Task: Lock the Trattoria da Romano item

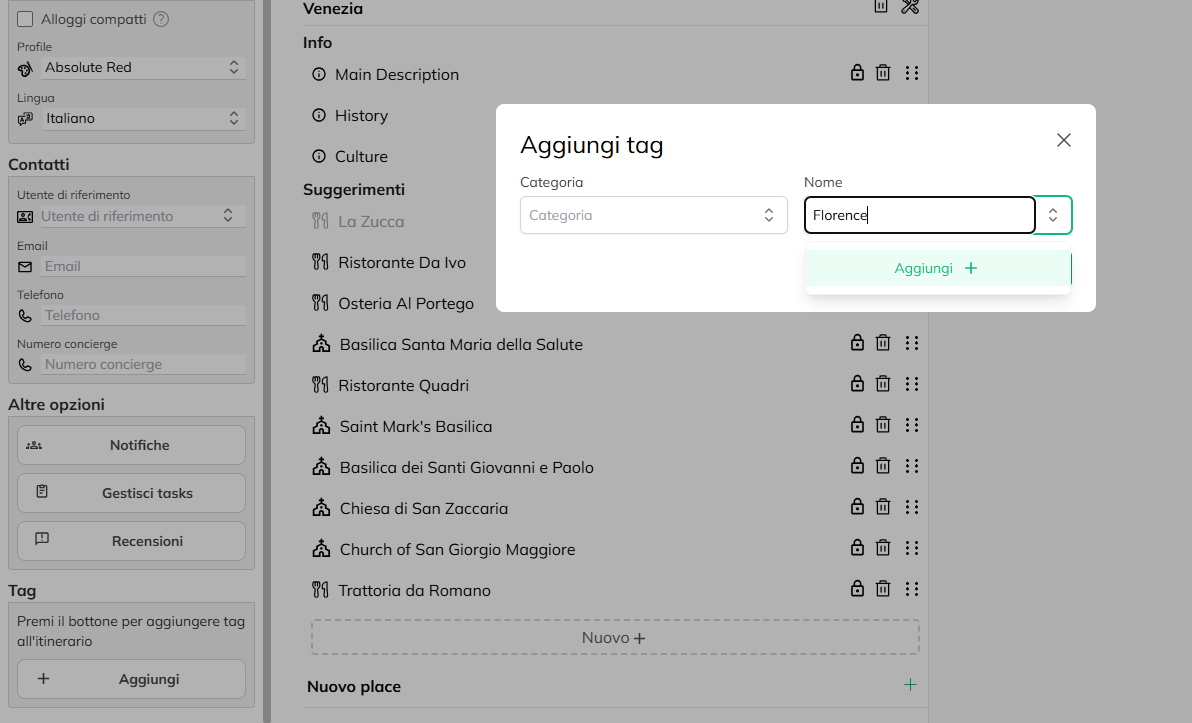Action: [857, 589]
